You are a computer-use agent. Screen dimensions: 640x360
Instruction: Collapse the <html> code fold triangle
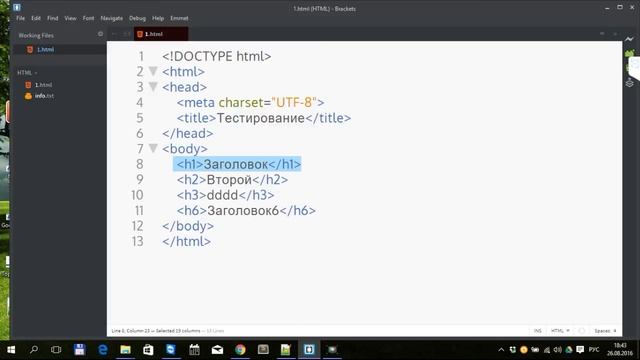point(153,71)
